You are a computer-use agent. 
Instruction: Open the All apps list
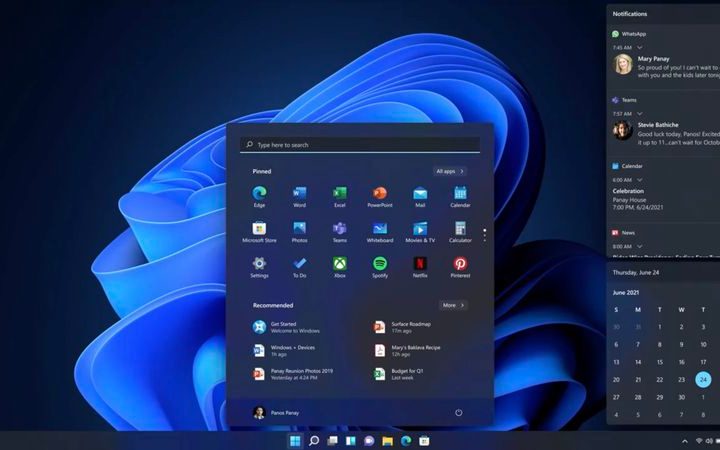[450, 171]
